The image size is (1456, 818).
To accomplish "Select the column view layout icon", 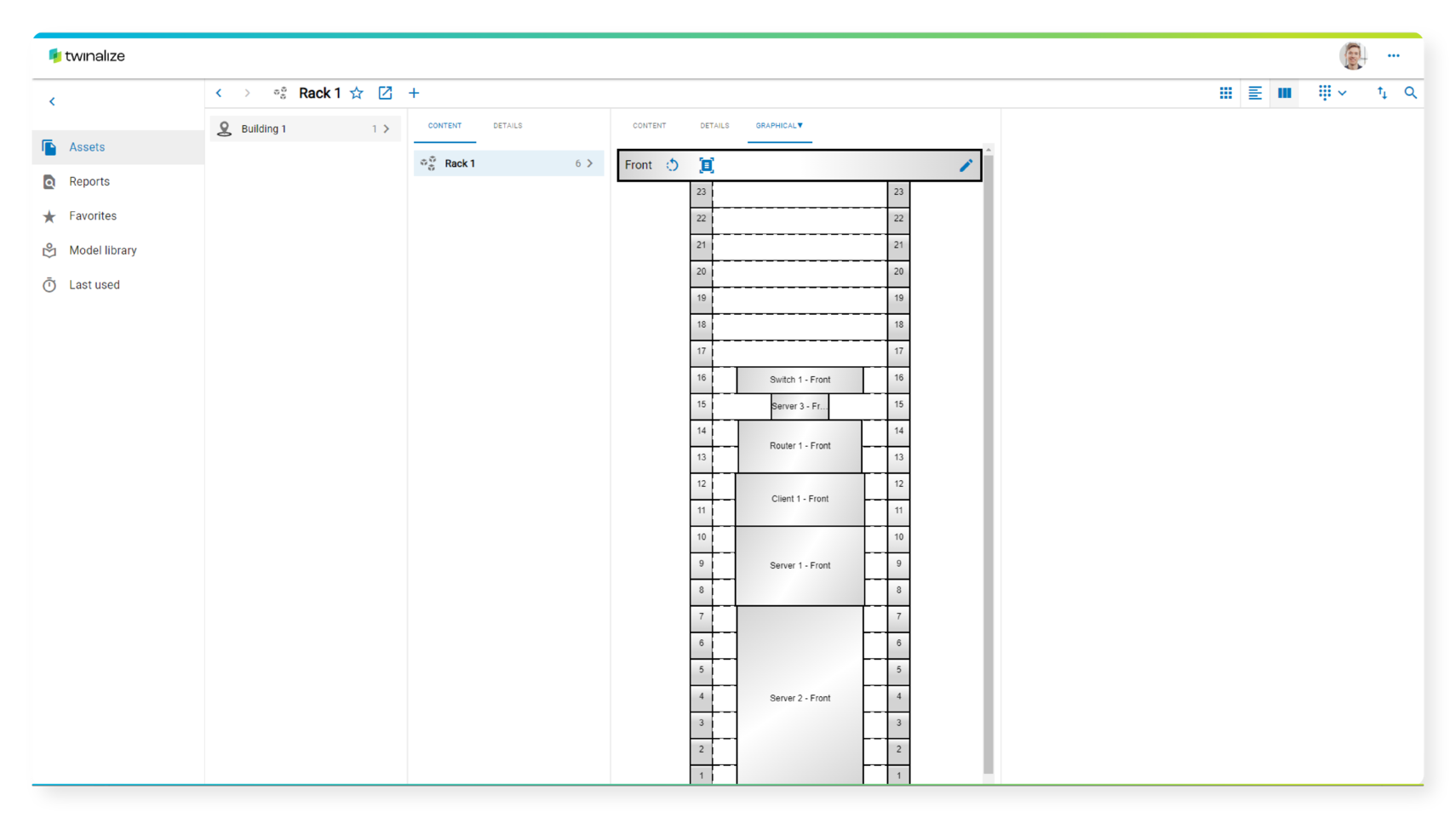I will [x=1284, y=94].
